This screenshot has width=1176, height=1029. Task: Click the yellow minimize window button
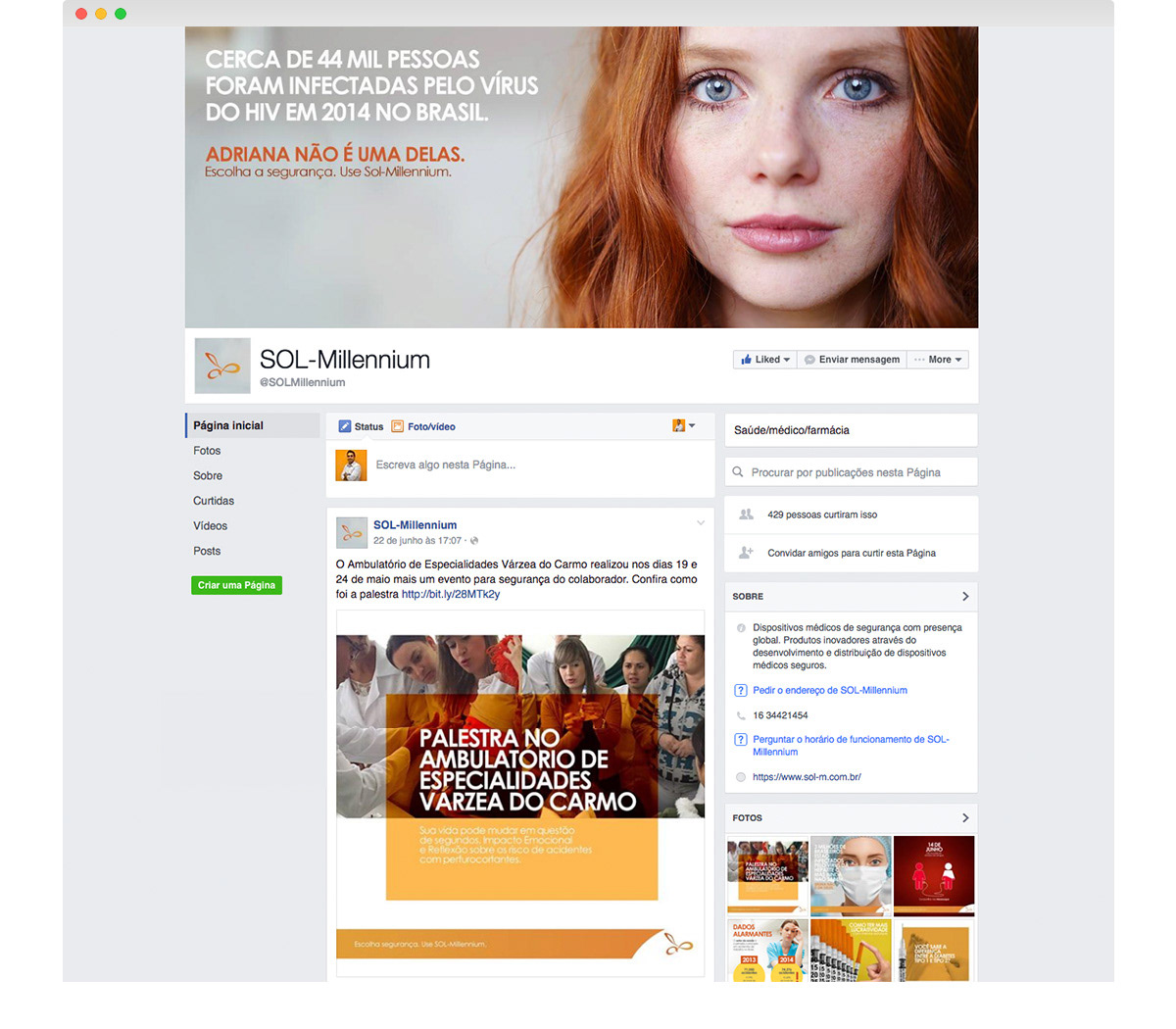[101, 14]
